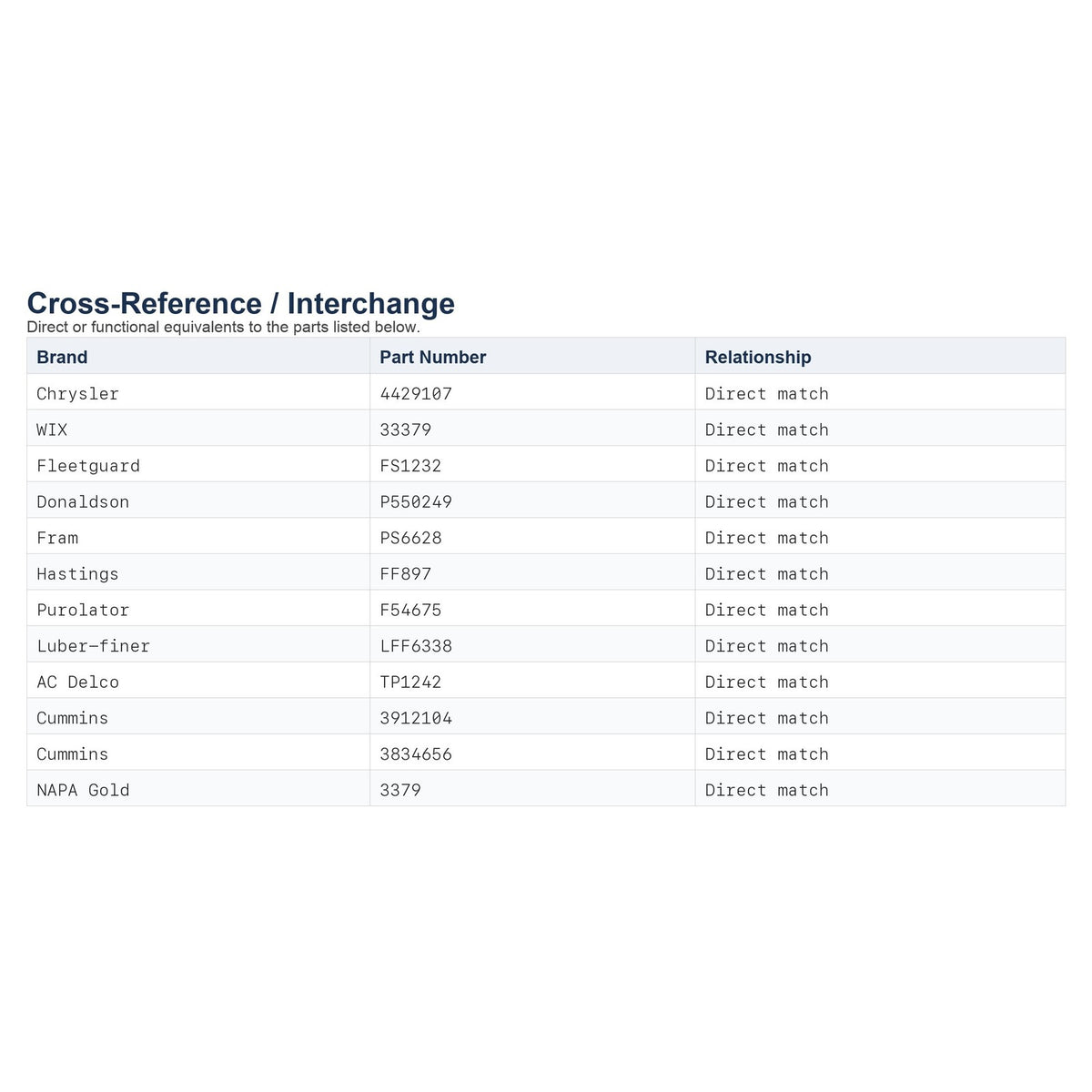Select part number FF897

[406, 574]
